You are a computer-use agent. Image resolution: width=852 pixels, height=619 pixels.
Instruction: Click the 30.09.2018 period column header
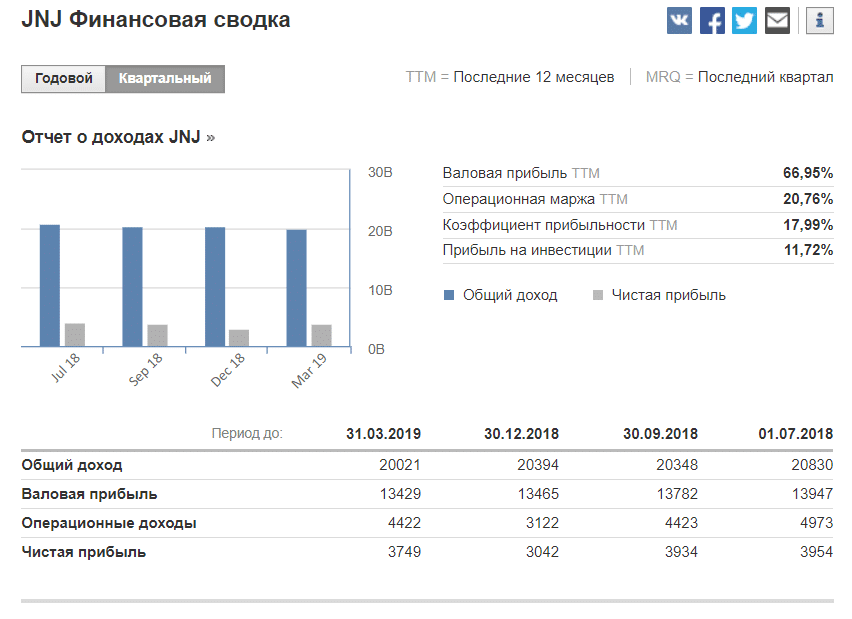[660, 434]
